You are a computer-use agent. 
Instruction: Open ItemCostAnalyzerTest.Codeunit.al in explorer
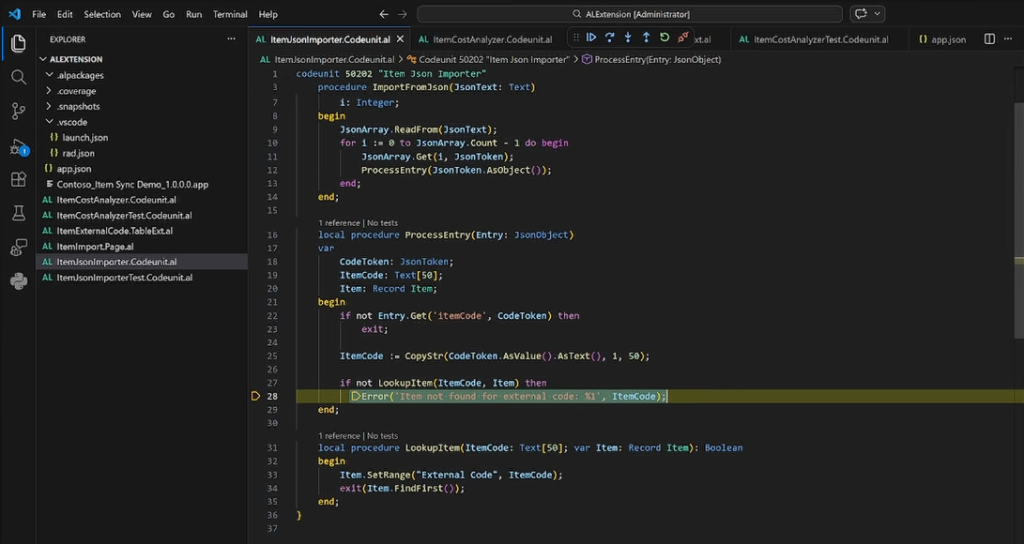[x=124, y=216]
